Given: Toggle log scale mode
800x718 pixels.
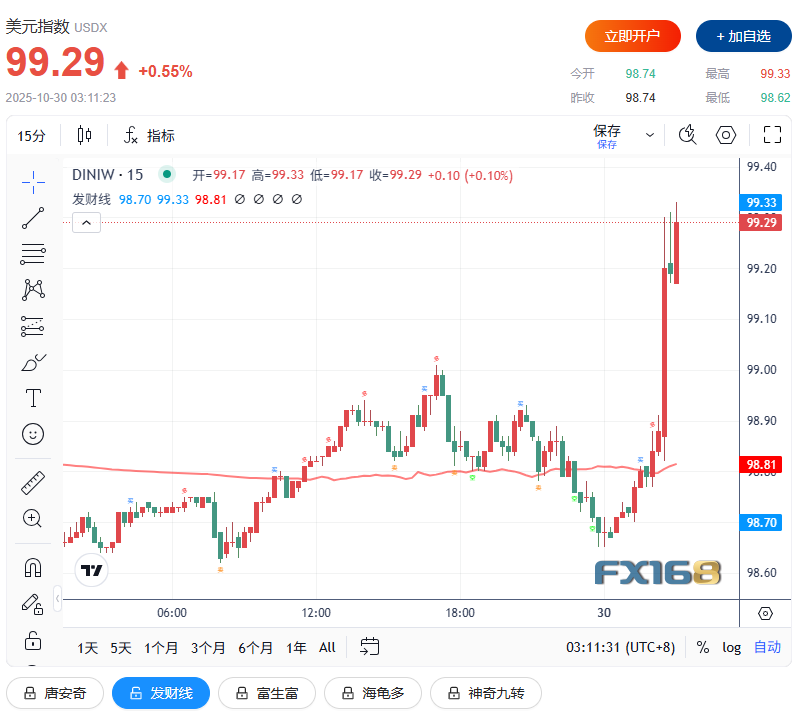Looking at the screenshot, I should [x=731, y=648].
